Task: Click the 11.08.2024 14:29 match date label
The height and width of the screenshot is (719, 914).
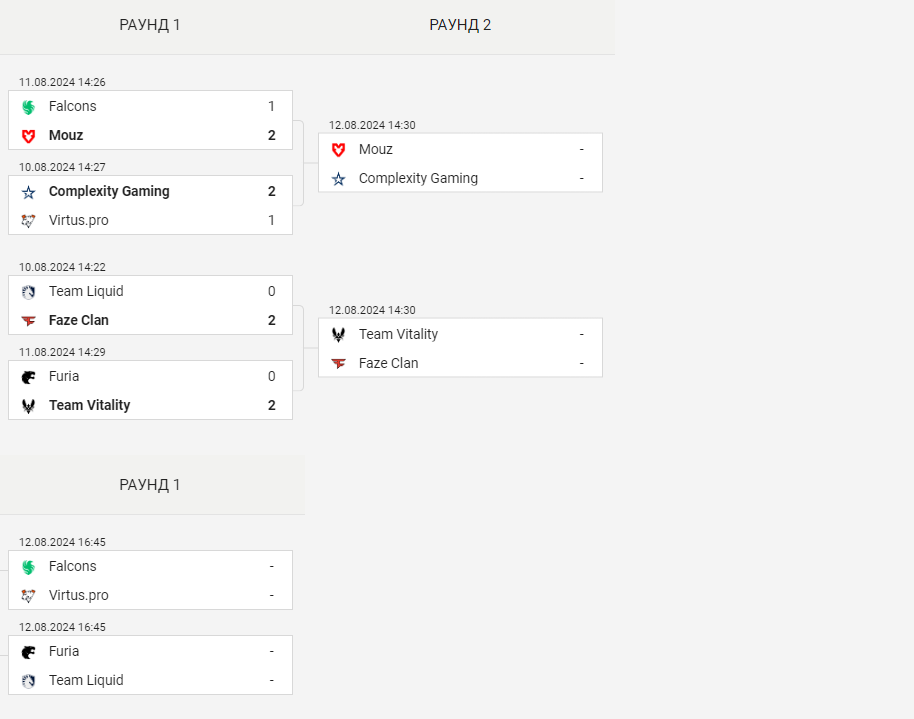Action: point(62,352)
